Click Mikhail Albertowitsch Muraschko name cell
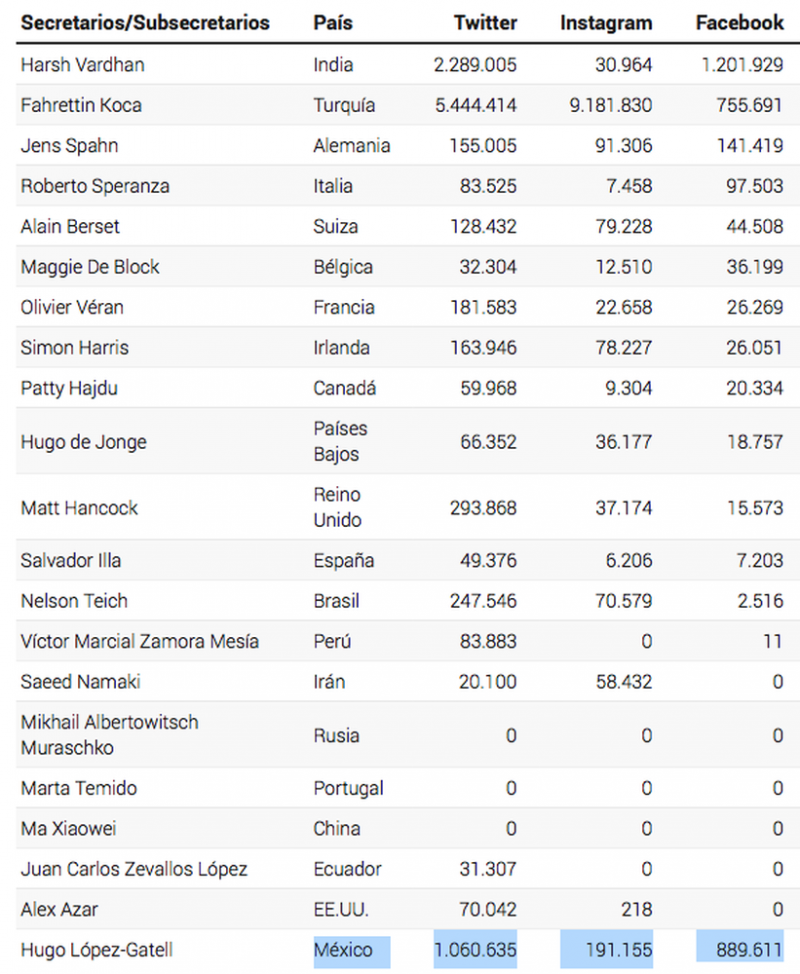This screenshot has height=974, width=800. pyautogui.click(x=110, y=735)
